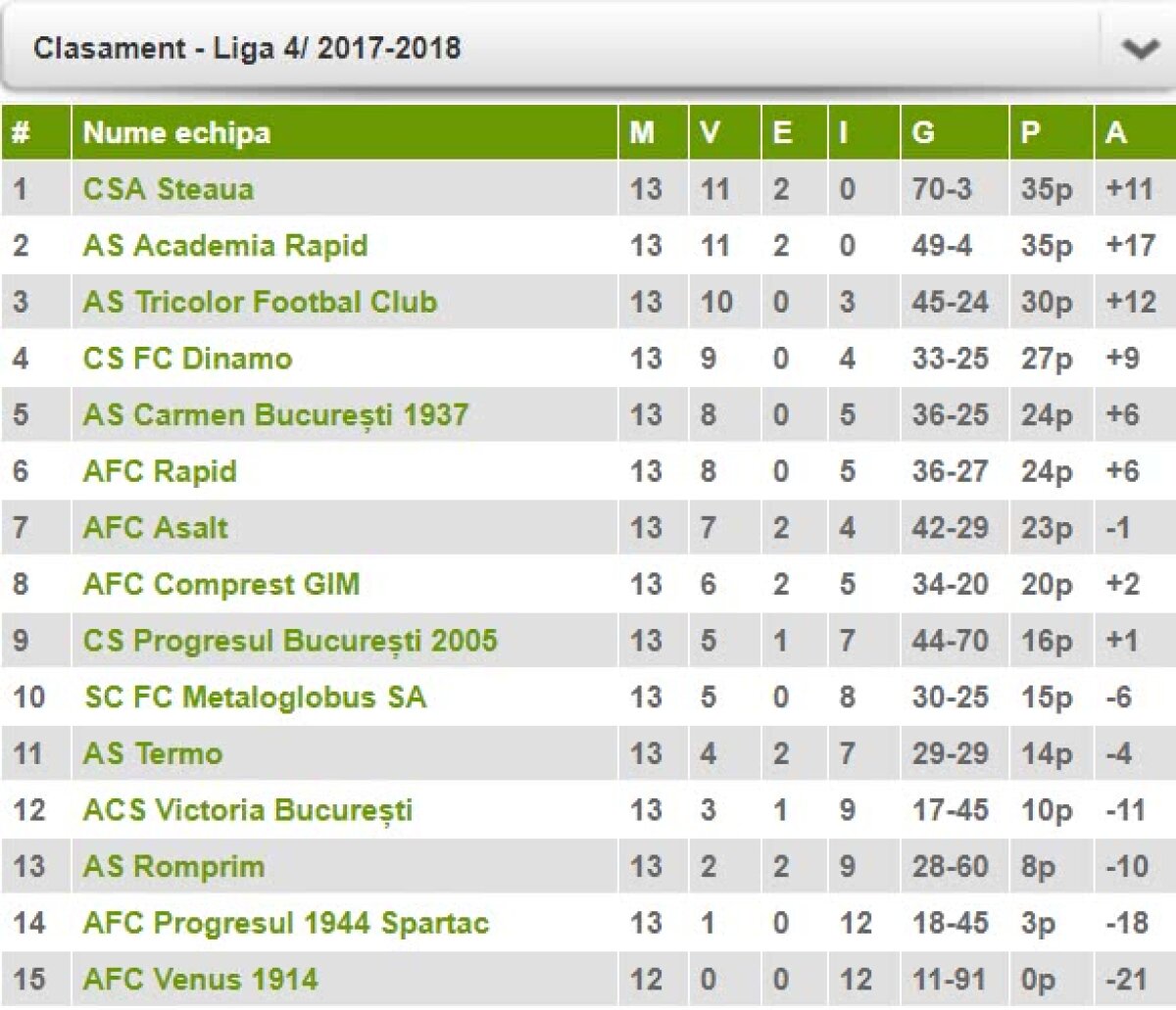1176x1010 pixels.
Task: Click AS Academia Rapid team link
Action: (x=225, y=245)
